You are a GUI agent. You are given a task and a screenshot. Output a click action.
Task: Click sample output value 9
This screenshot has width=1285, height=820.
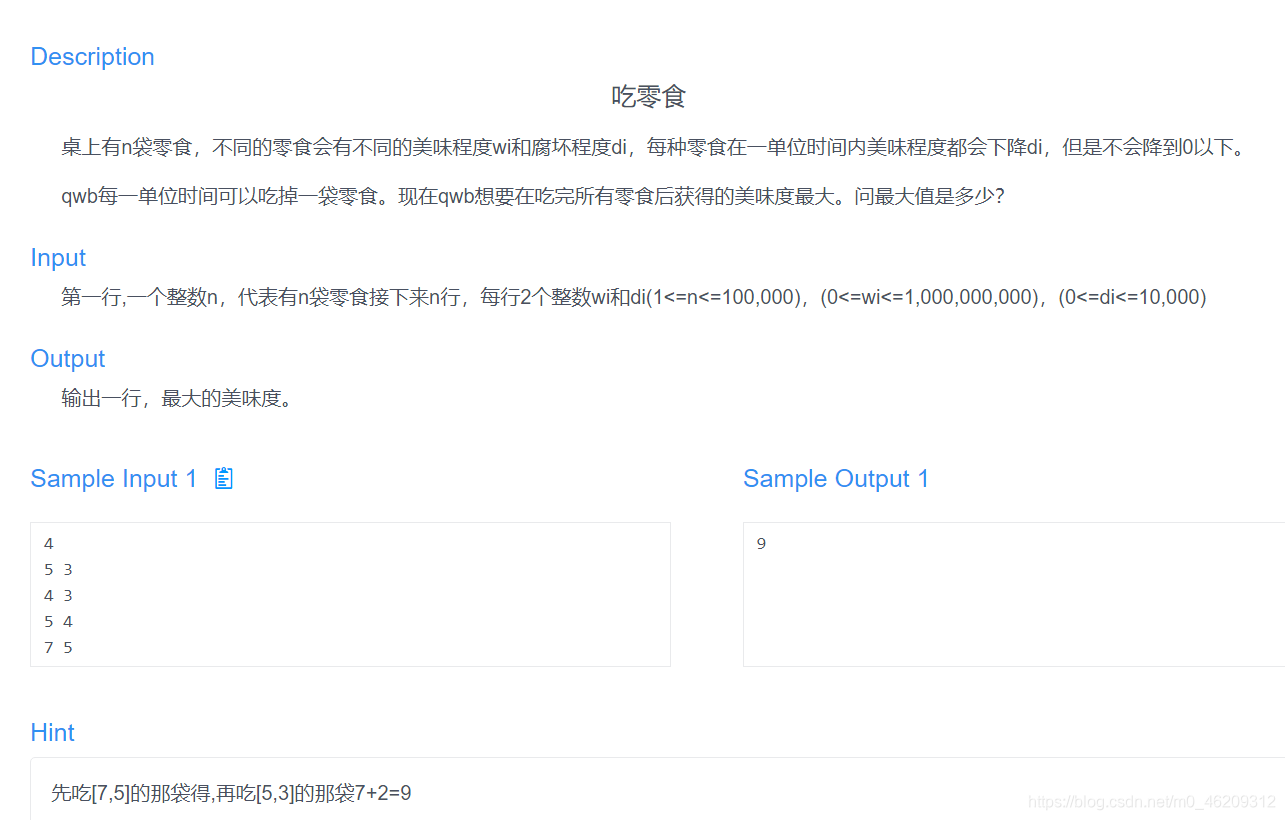[x=762, y=544]
